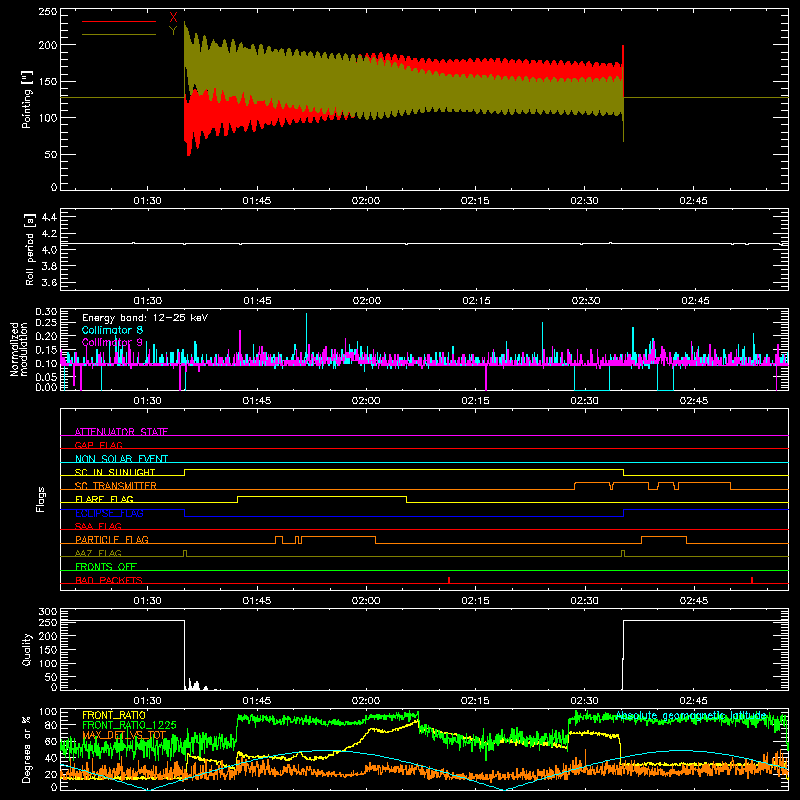The height and width of the screenshot is (800, 800).
Task: Click first red BAD_PACKETS marker after 02:00
Action: pyautogui.click(x=449, y=580)
